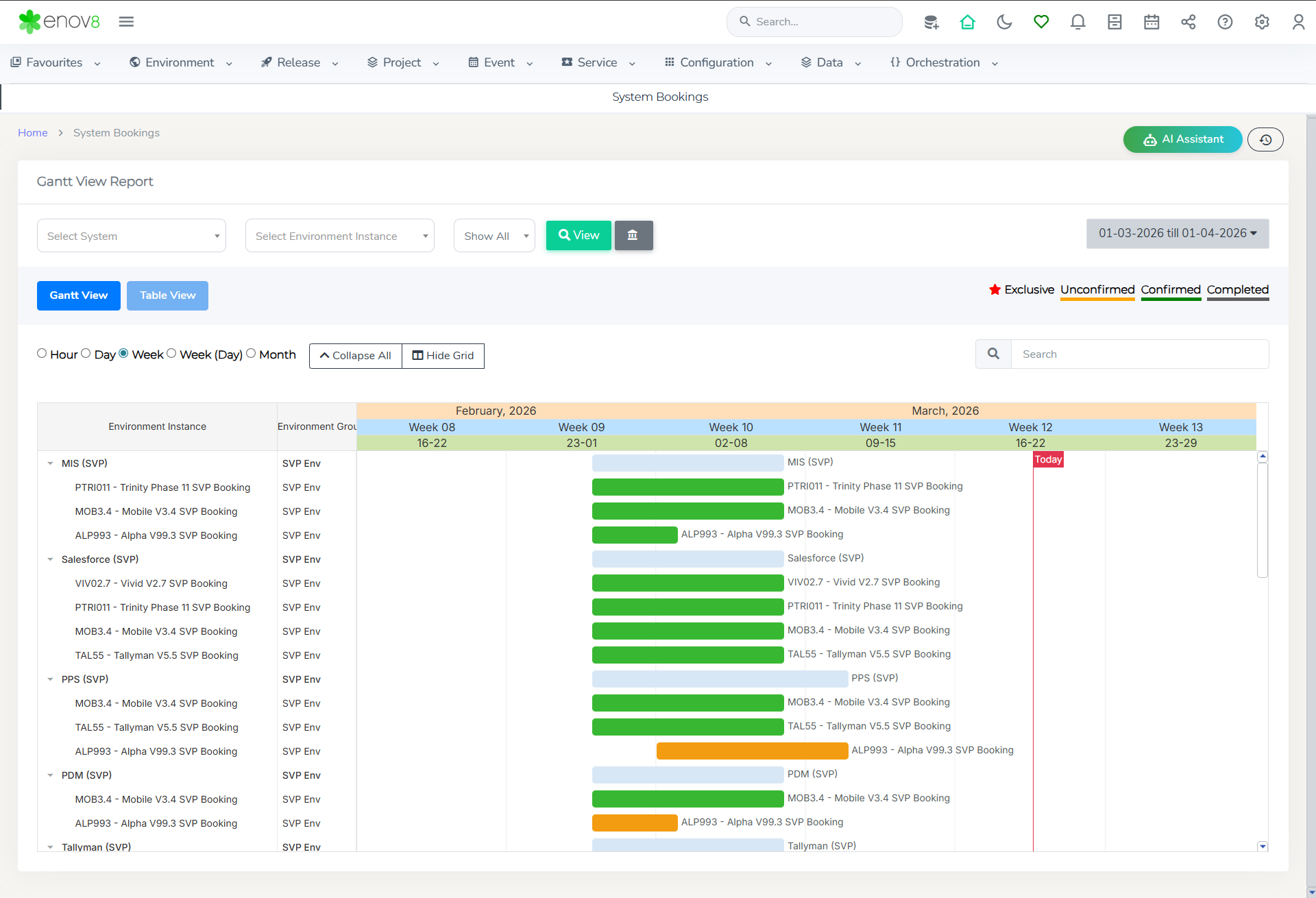Select the Day radio button

(x=86, y=354)
